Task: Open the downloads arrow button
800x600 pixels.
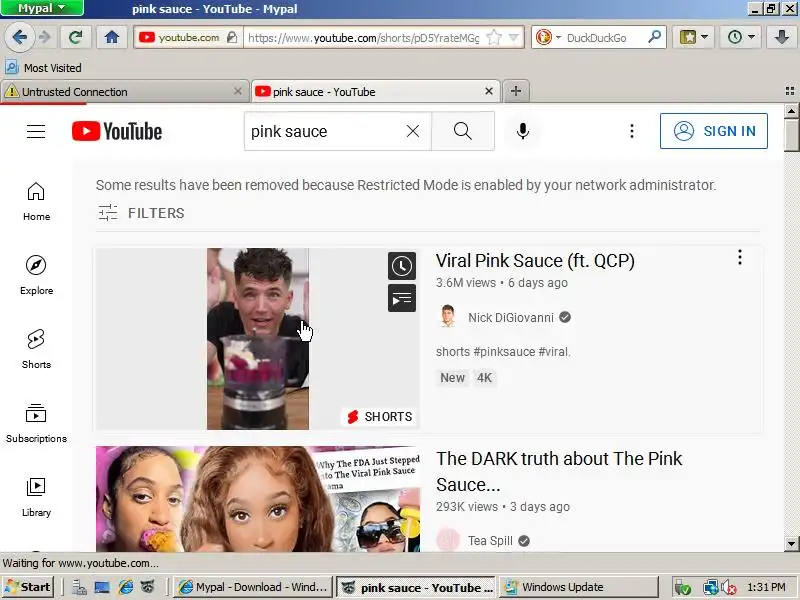Action: tap(781, 37)
